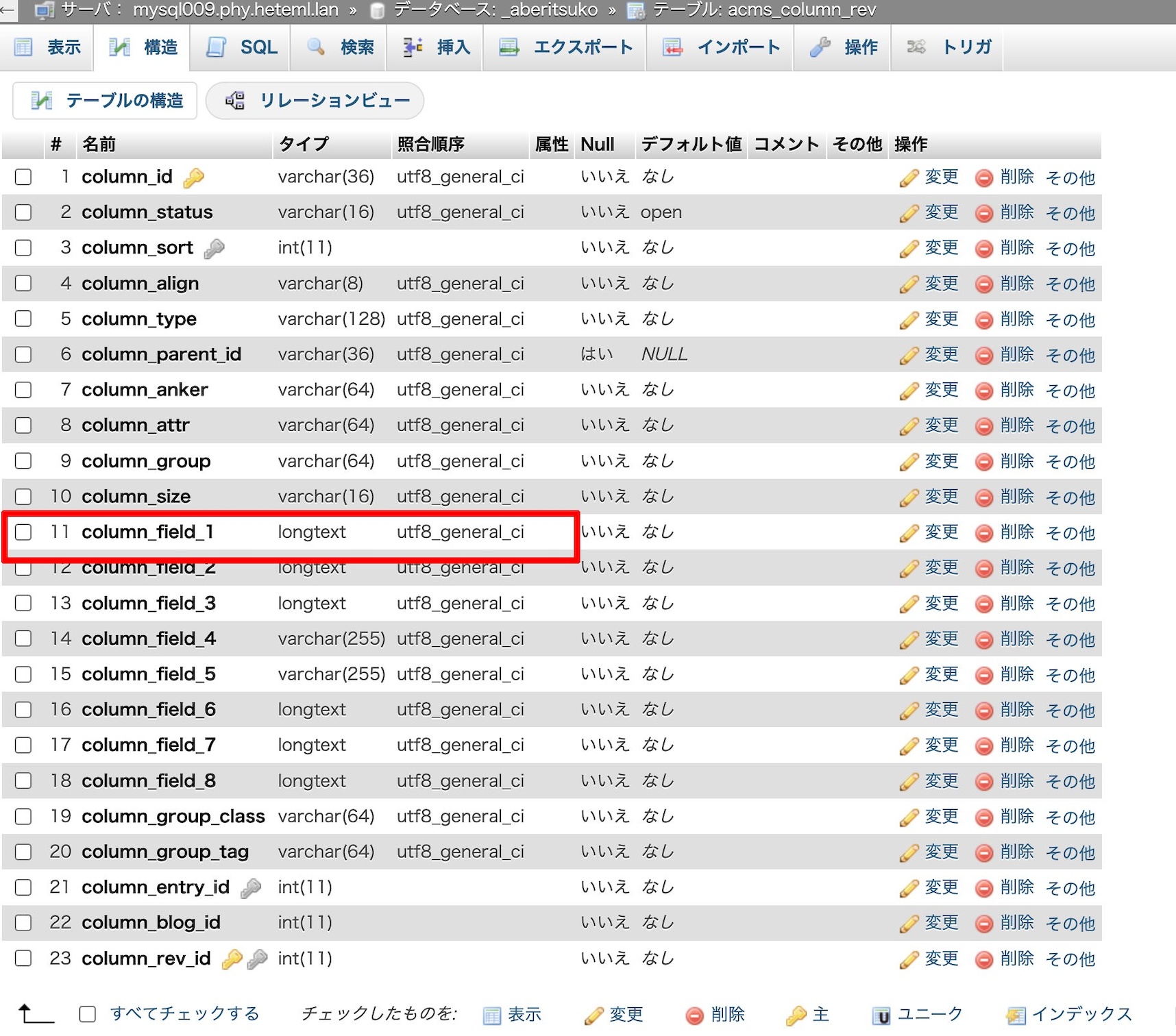Click 変更 link for column_parent_id
This screenshot has height=1036, width=1176.
(x=941, y=355)
